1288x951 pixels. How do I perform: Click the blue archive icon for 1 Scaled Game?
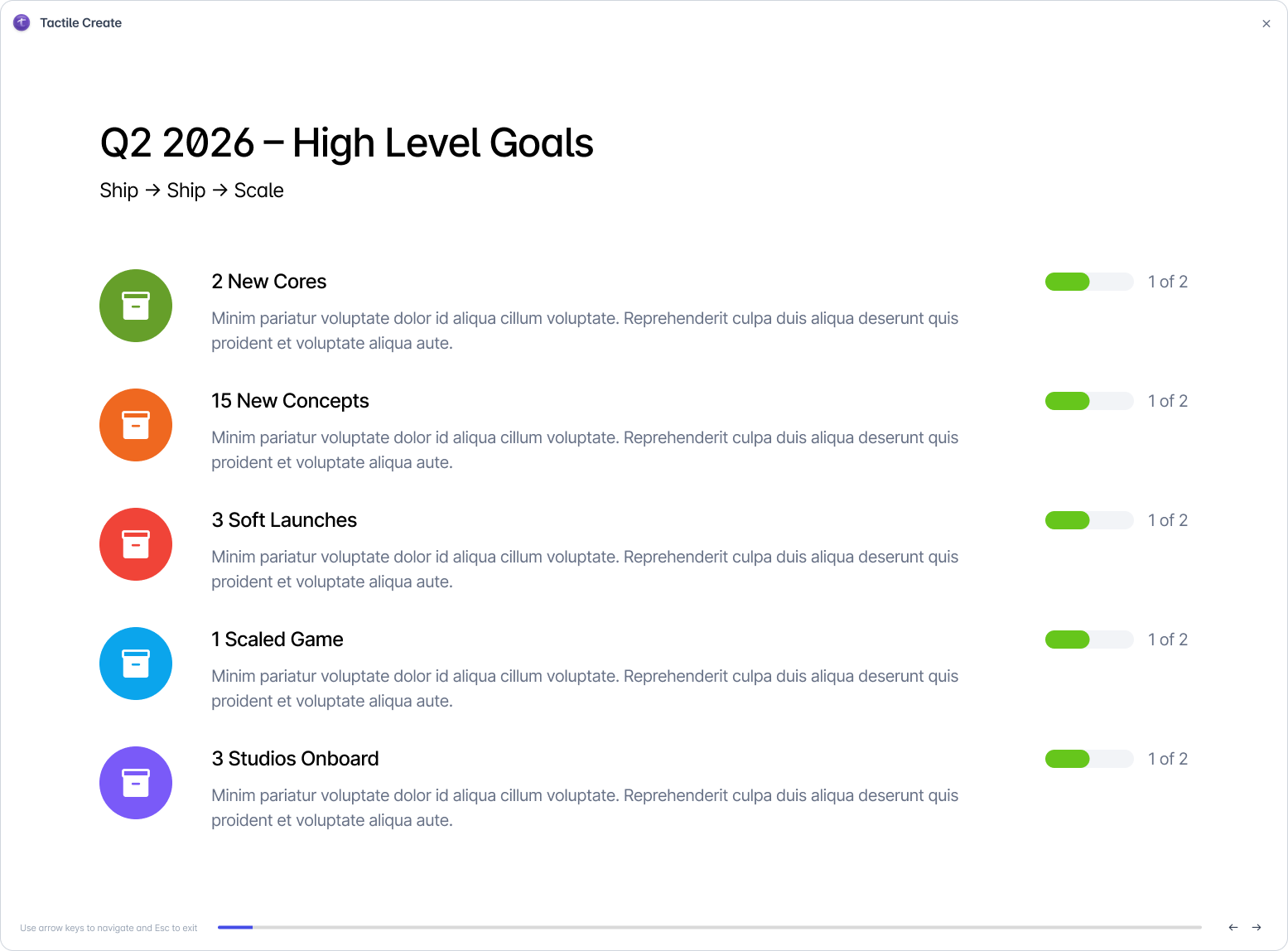click(x=136, y=664)
